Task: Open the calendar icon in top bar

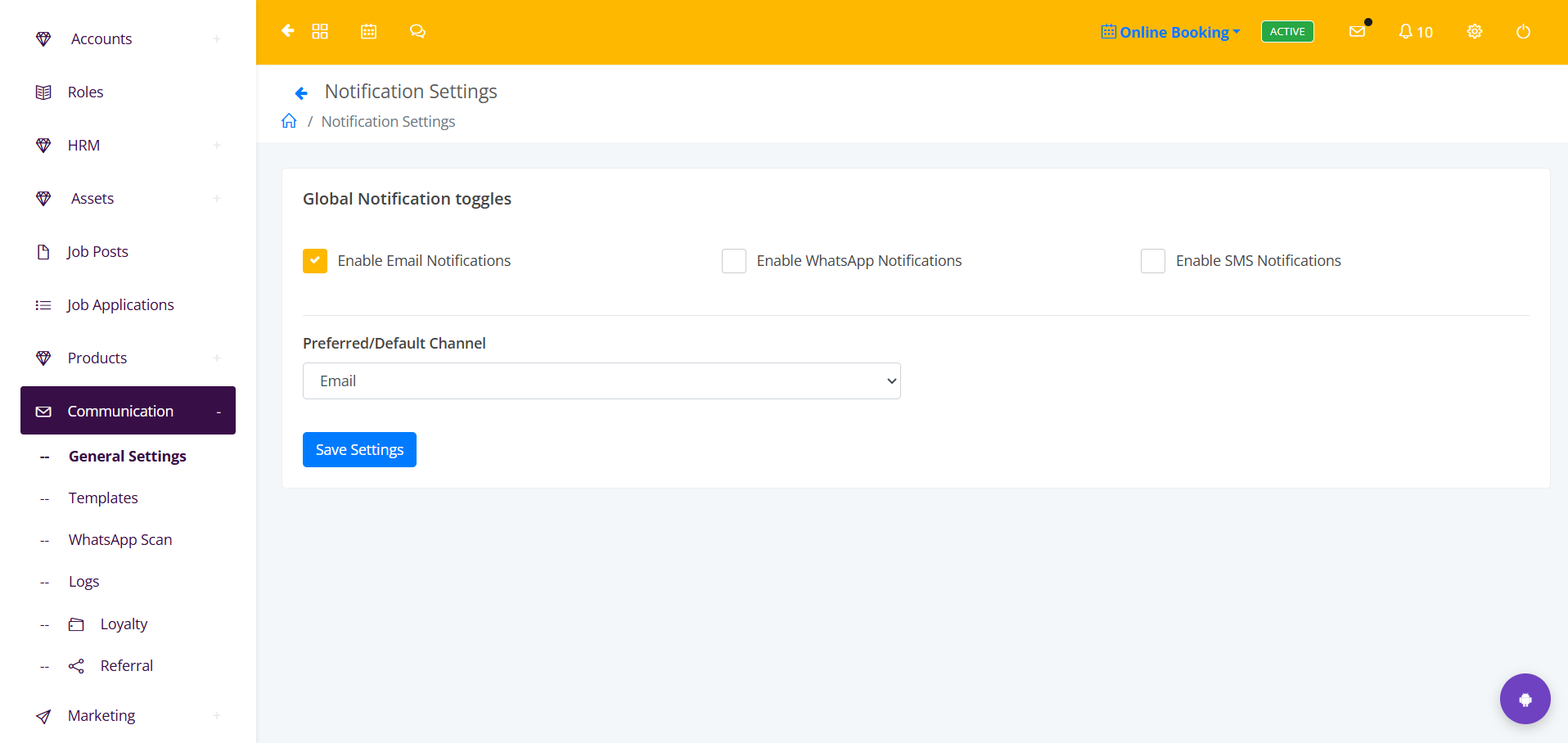Action: click(369, 31)
